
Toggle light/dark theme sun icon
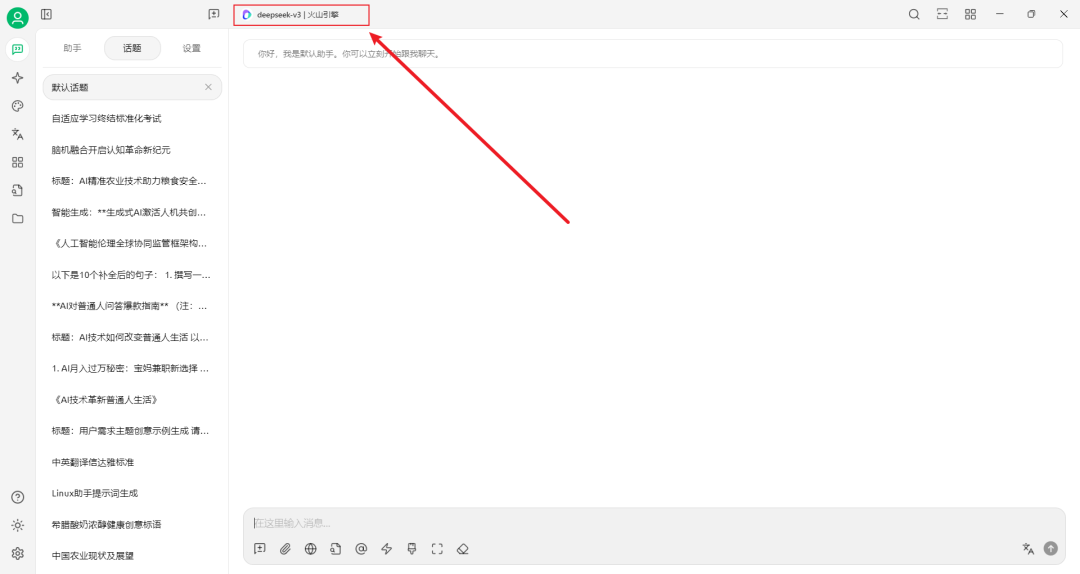18,526
